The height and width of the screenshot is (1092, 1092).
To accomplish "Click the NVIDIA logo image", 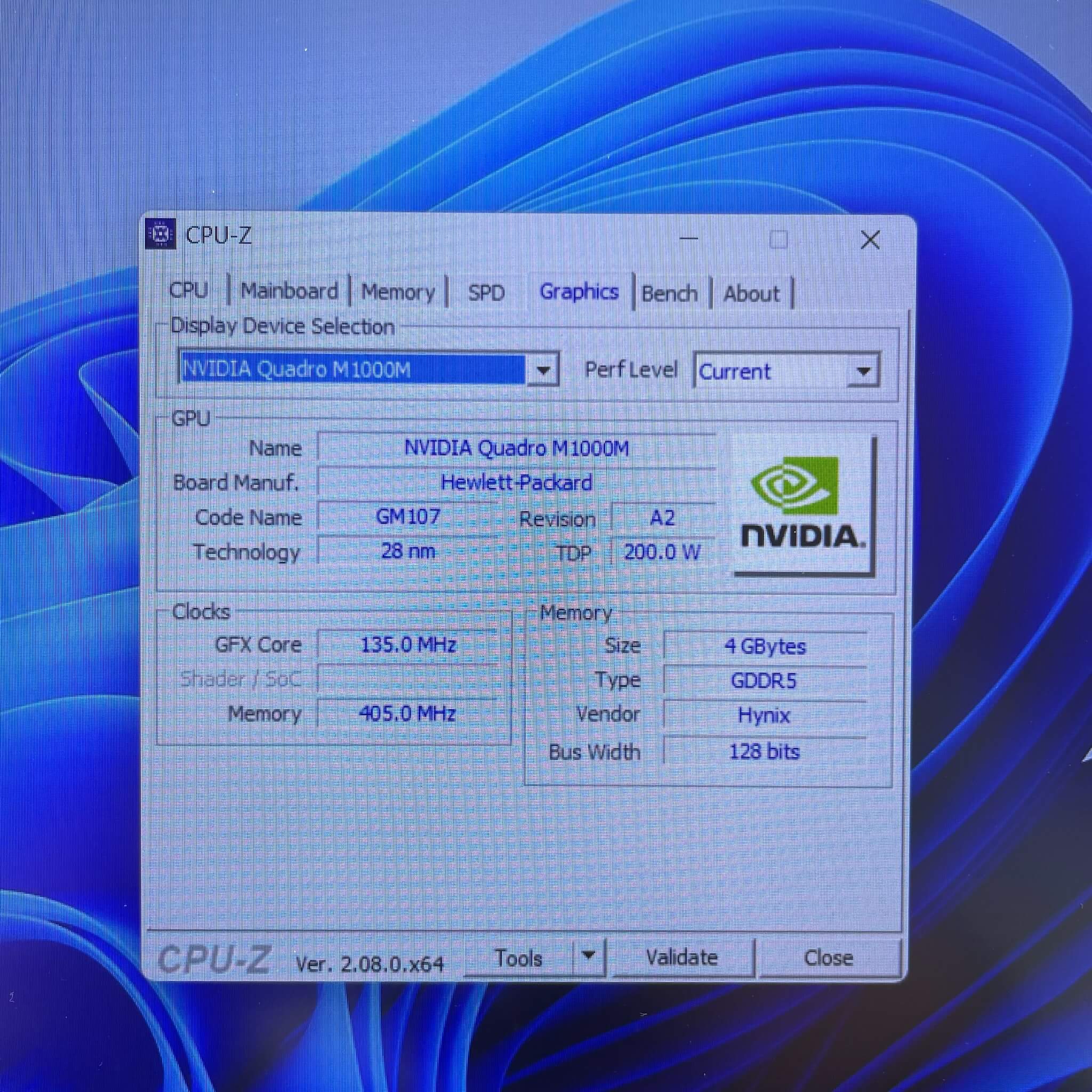I will pyautogui.click(x=803, y=505).
